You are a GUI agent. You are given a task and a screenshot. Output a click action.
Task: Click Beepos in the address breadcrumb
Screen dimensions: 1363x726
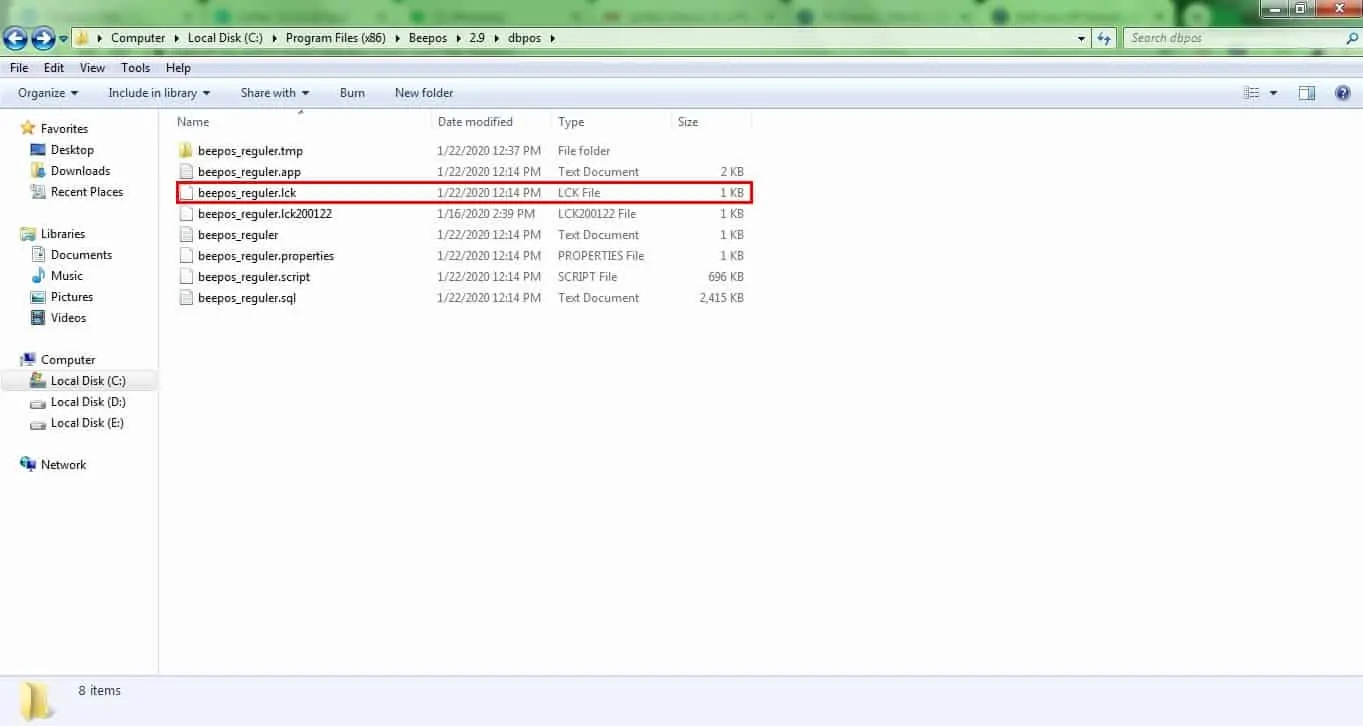click(x=427, y=38)
